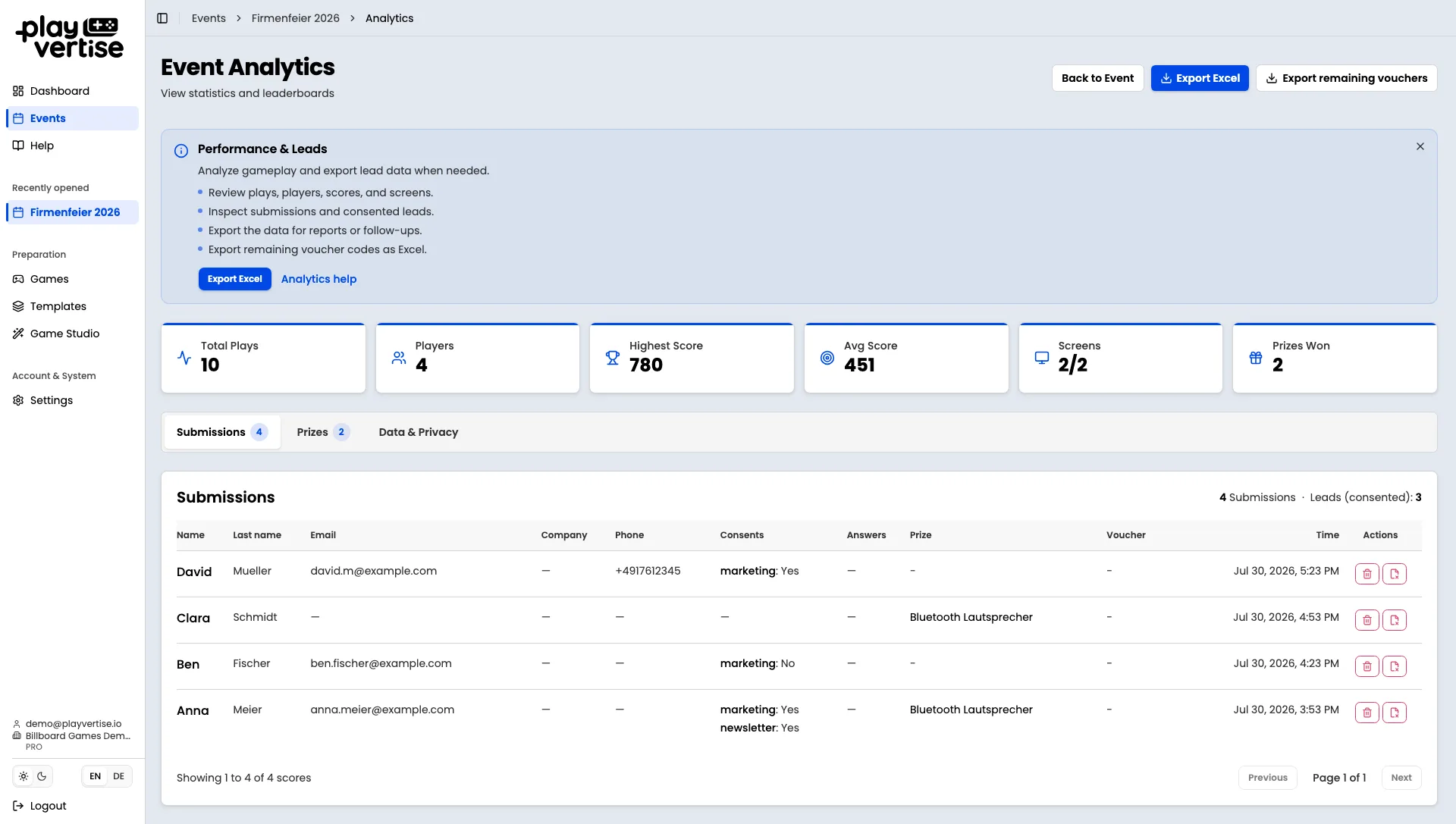This screenshot has width=1456, height=824.
Task: Go to Firmenfeier 2026 breadcrumb
Action: [x=296, y=18]
